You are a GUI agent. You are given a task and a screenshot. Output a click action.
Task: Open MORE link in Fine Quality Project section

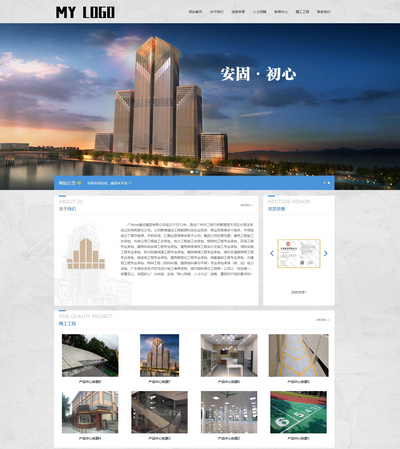click(x=323, y=320)
